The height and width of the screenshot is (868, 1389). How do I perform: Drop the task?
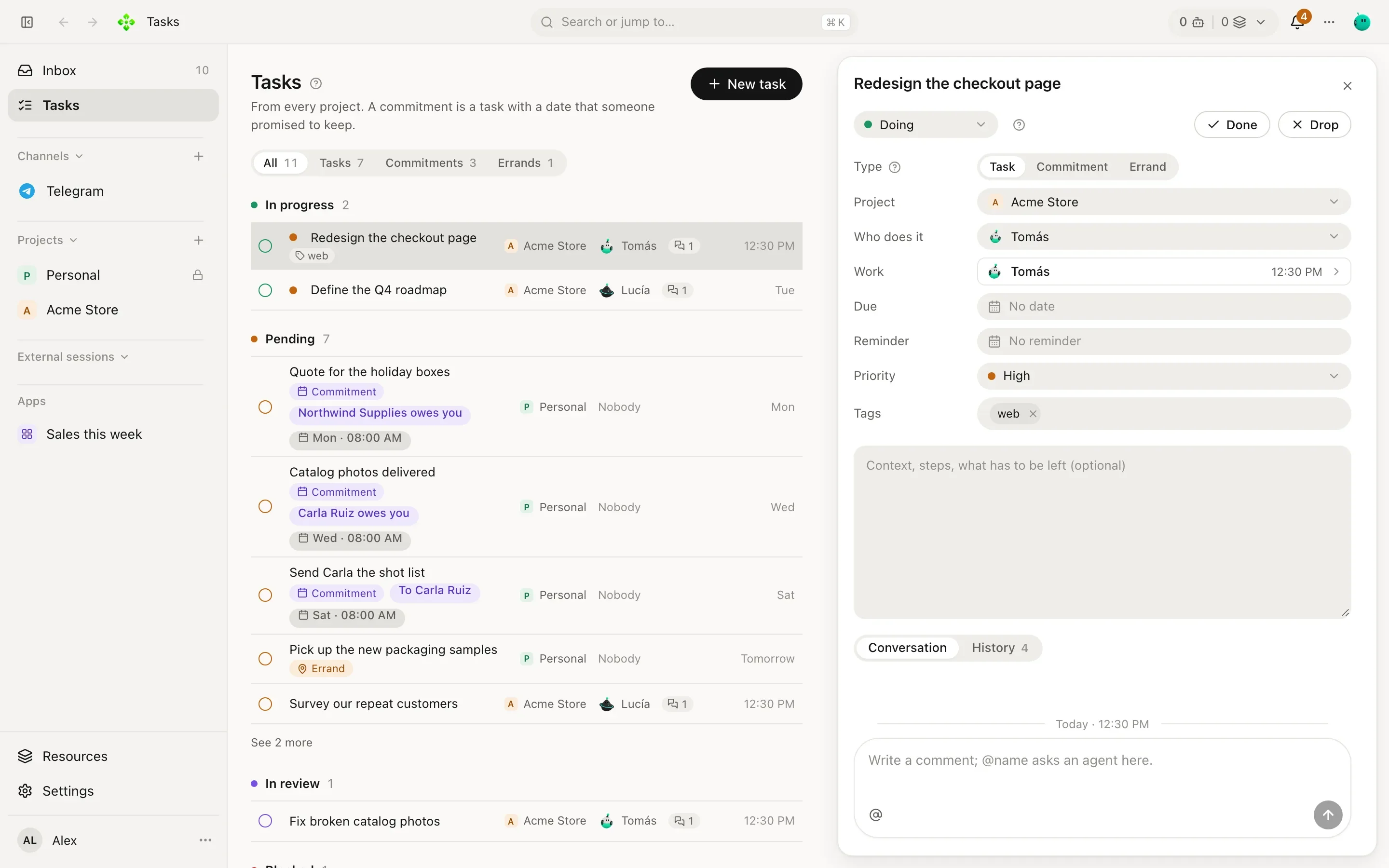[x=1314, y=124]
